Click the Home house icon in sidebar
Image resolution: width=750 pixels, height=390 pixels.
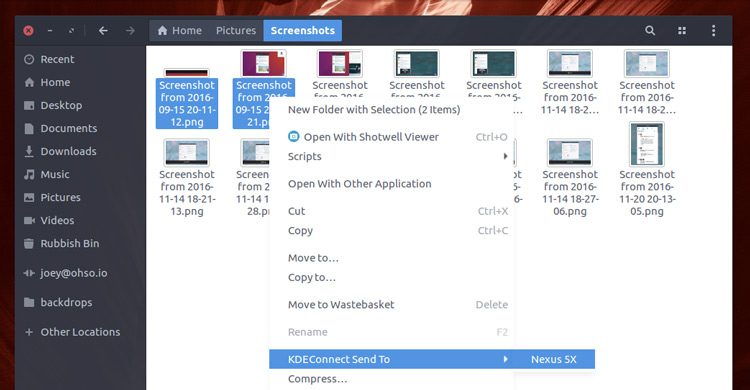point(29,82)
